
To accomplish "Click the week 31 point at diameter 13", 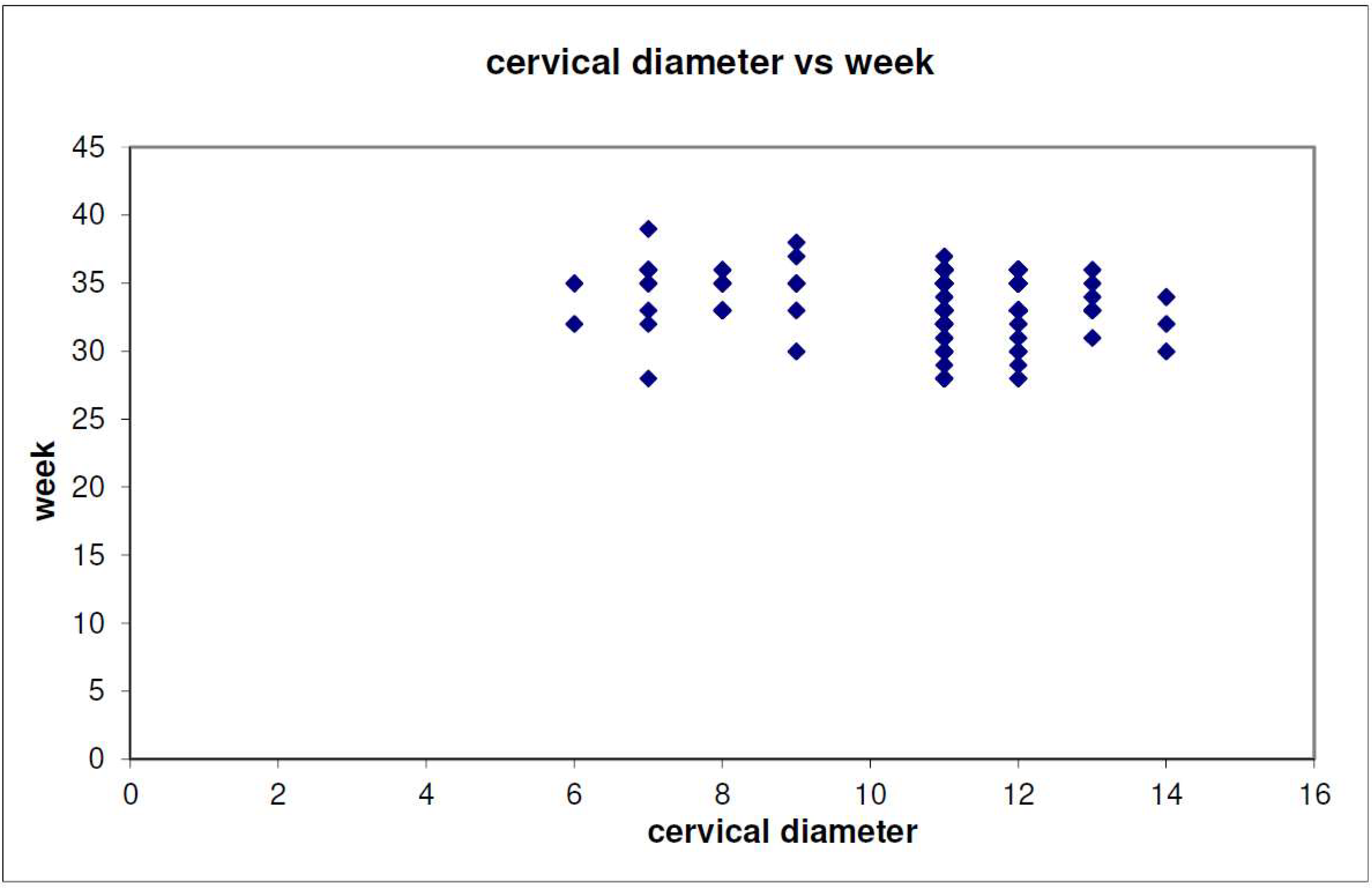I will (1092, 338).
